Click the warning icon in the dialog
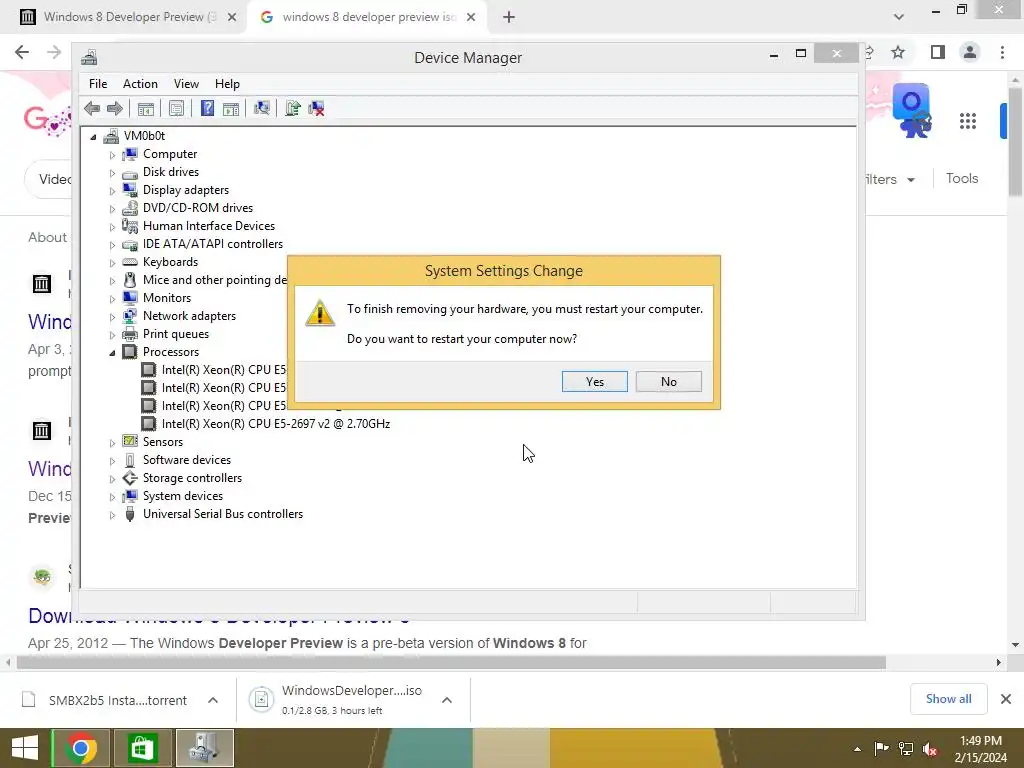This screenshot has width=1024, height=768. (320, 313)
